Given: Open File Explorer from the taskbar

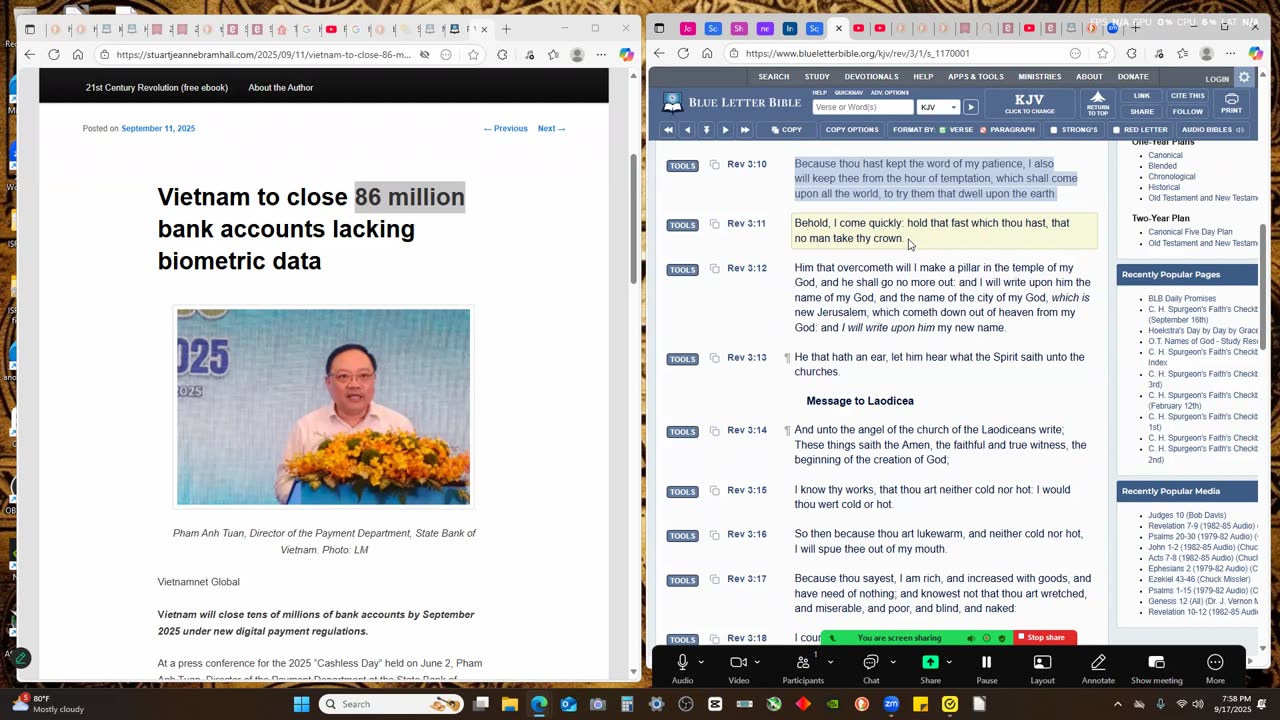Looking at the screenshot, I should [x=510, y=704].
